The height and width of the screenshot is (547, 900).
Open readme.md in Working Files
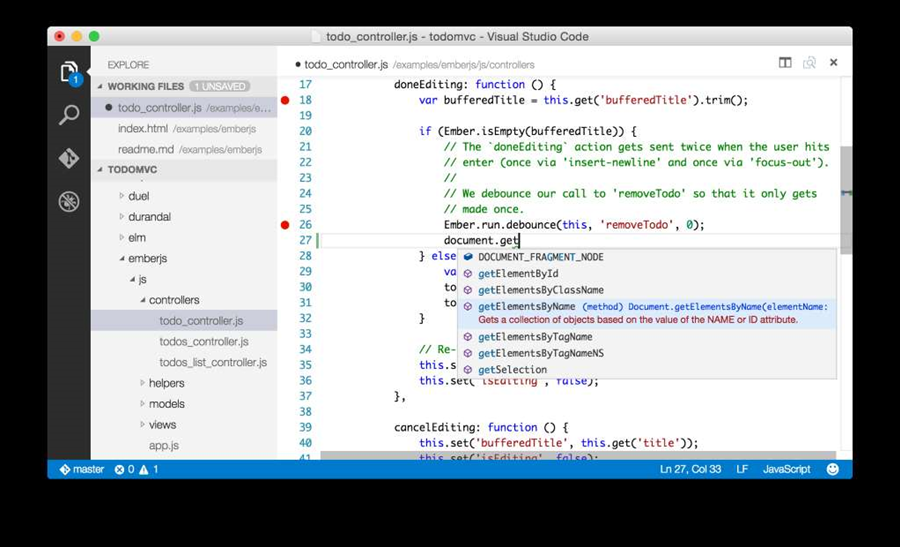tap(184, 149)
